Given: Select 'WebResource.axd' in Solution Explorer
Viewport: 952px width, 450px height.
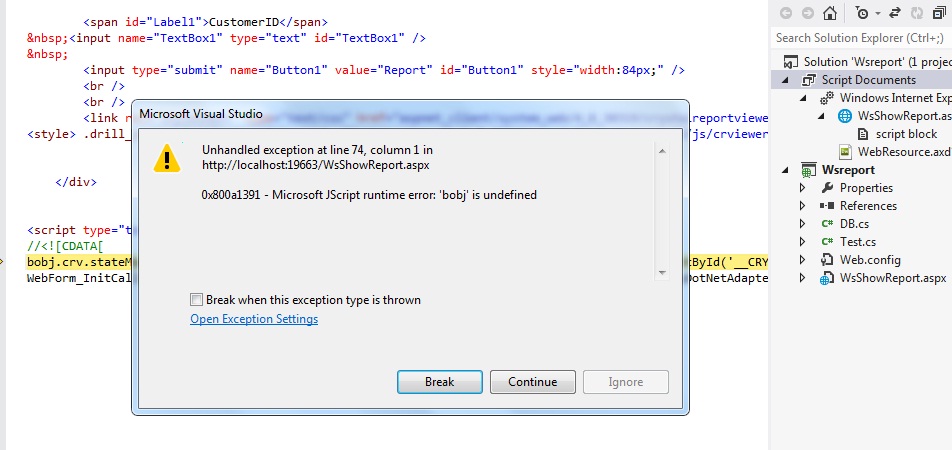Looking at the screenshot, I should [x=905, y=152].
